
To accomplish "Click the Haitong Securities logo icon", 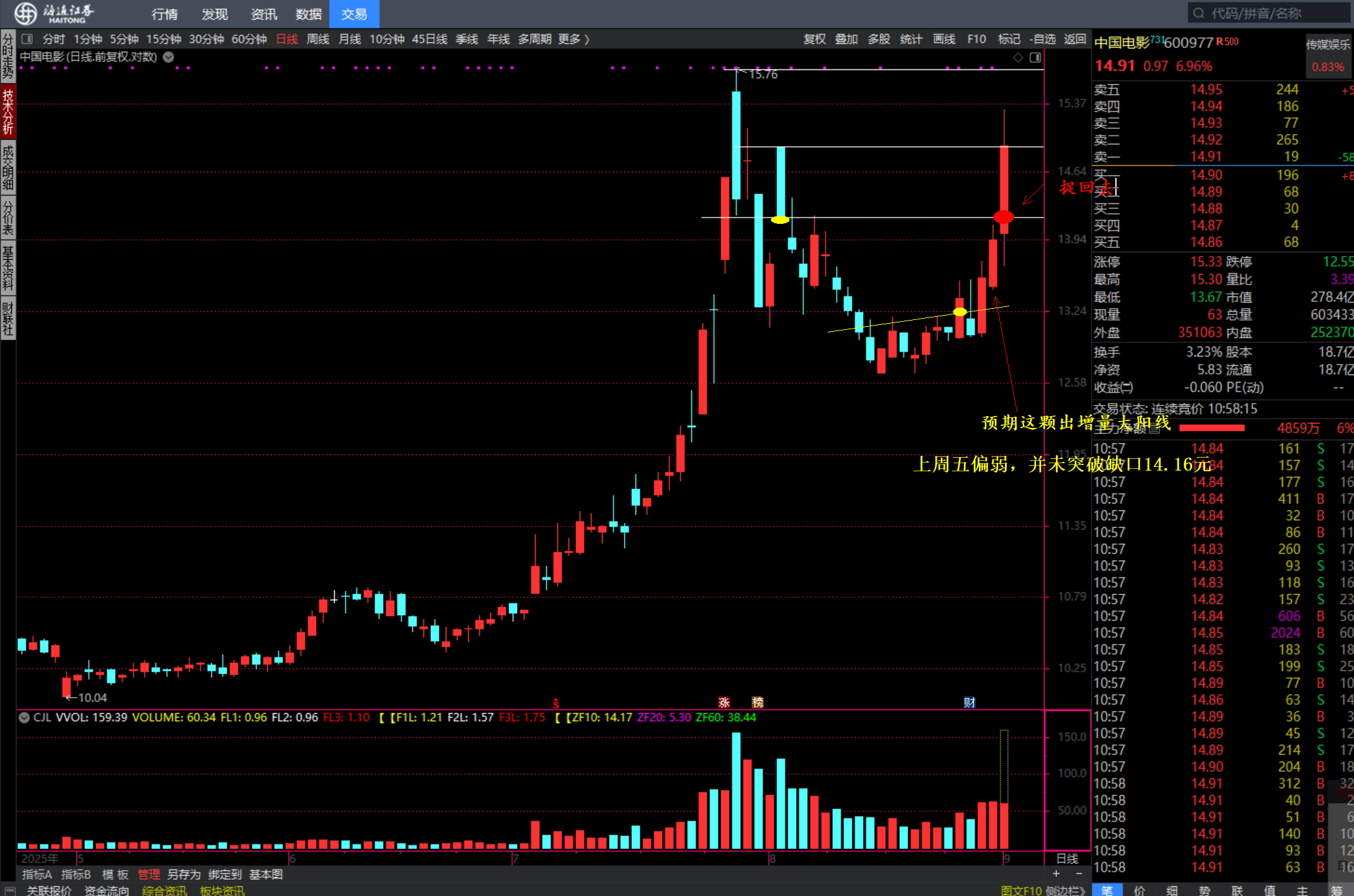I will (x=25, y=13).
